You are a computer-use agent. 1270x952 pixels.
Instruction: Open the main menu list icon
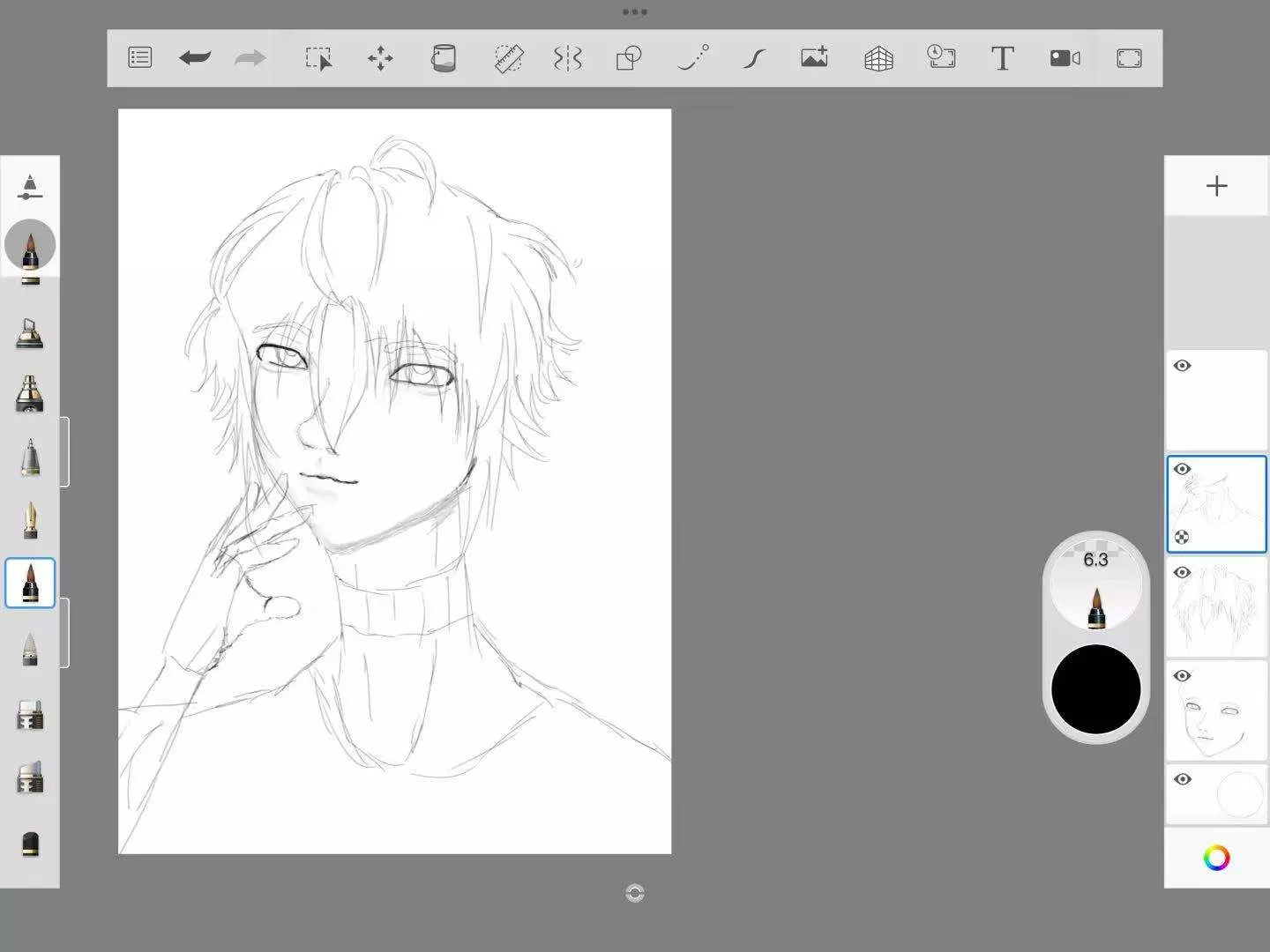[x=140, y=58]
